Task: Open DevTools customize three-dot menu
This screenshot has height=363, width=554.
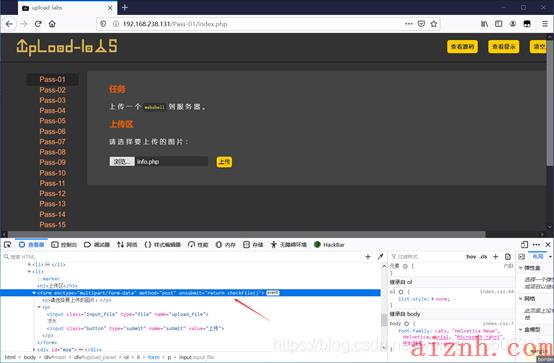Action: (x=536, y=245)
